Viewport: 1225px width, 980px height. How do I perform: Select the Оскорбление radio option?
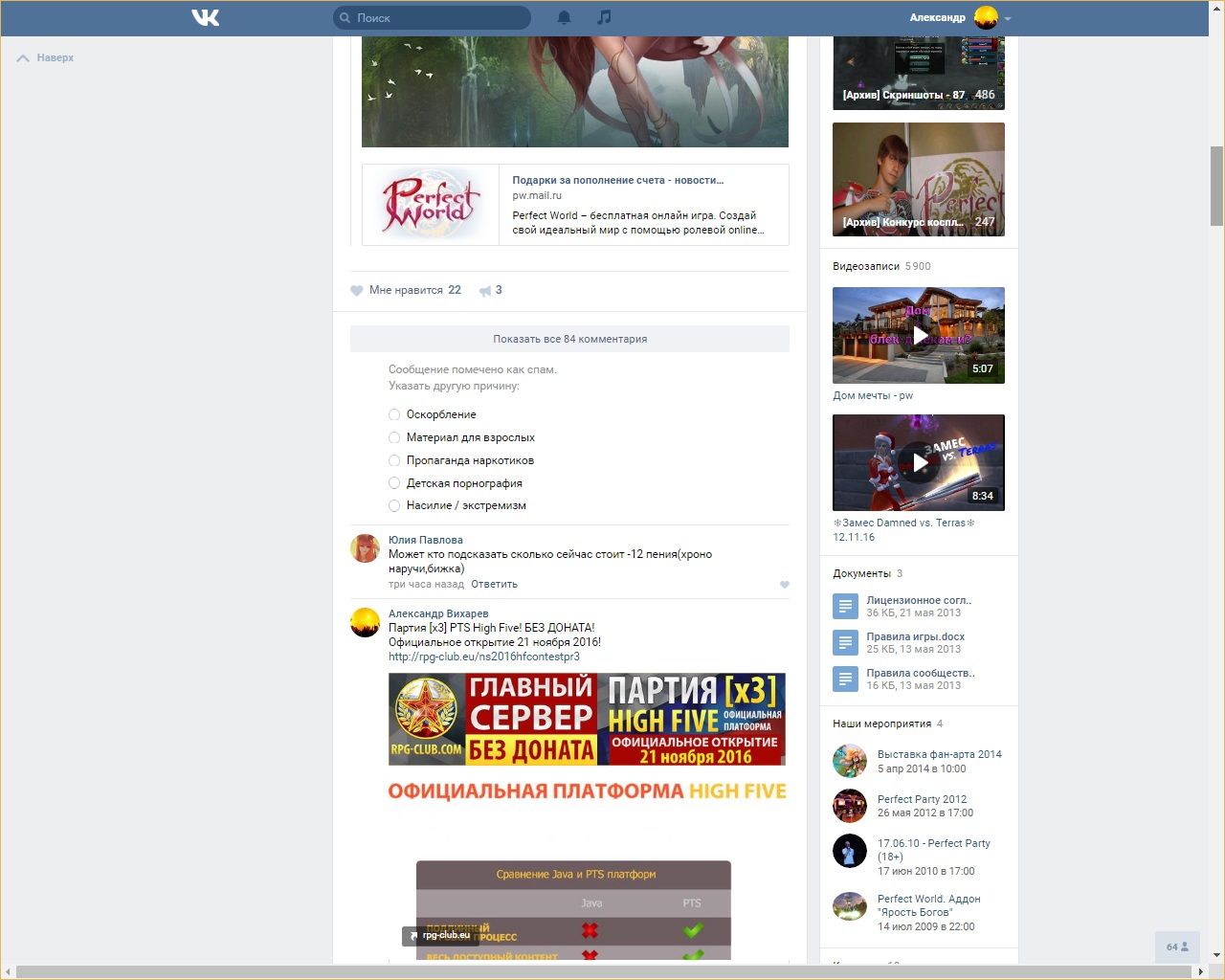click(x=394, y=414)
